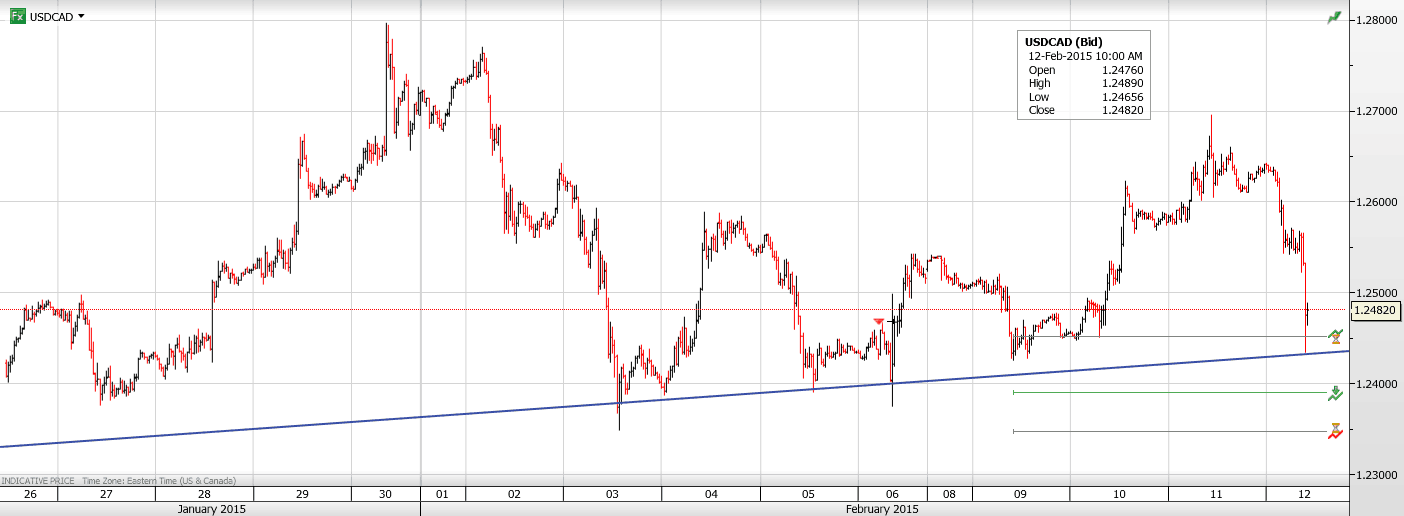Screen dimensions: 1404x516
Task: Click the red hourglass order icon at the bottom
Action: point(1335,431)
